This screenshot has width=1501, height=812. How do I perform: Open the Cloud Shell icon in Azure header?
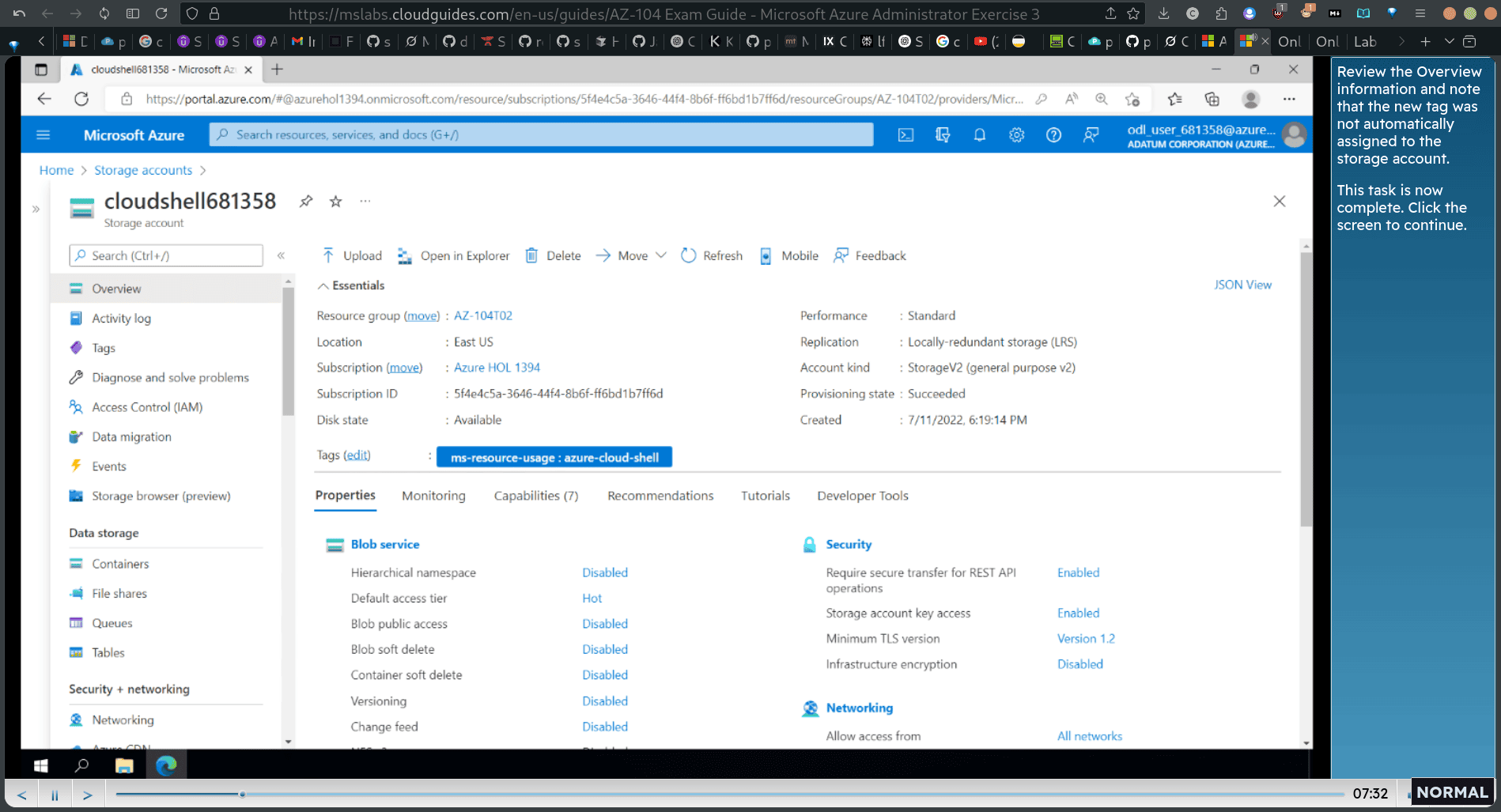[x=906, y=135]
